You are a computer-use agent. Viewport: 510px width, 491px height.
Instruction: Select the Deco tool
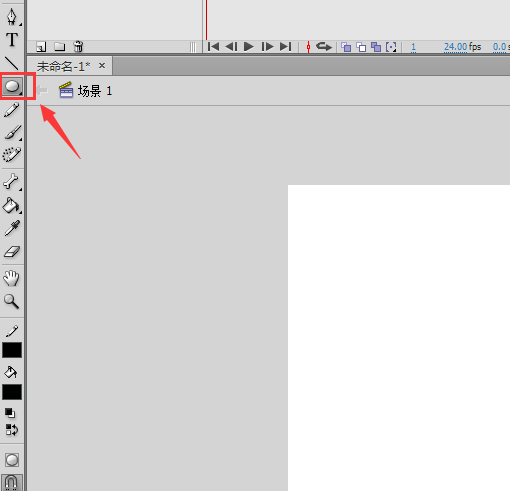click(x=12, y=155)
